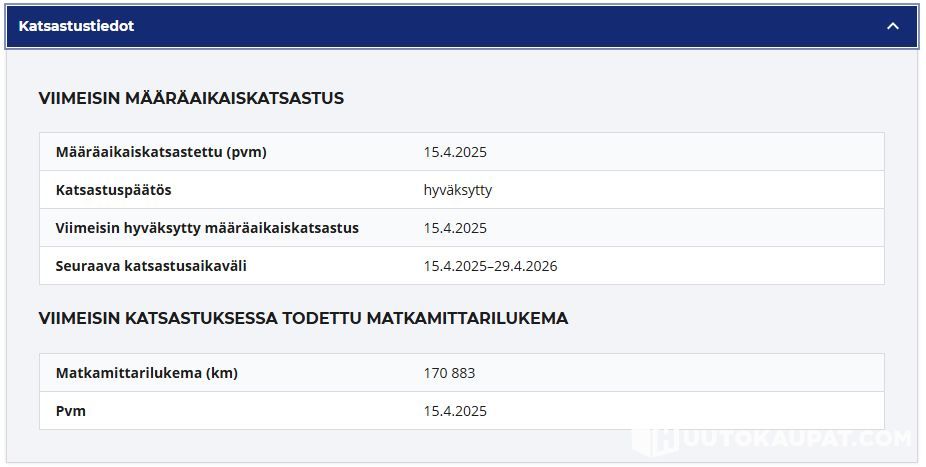The width and height of the screenshot is (926, 467).
Task: Select the VIIMEISIN KATSASTUKSESSA TODETTU MATKAMITTARILUKEMA heading
Action: [303, 318]
